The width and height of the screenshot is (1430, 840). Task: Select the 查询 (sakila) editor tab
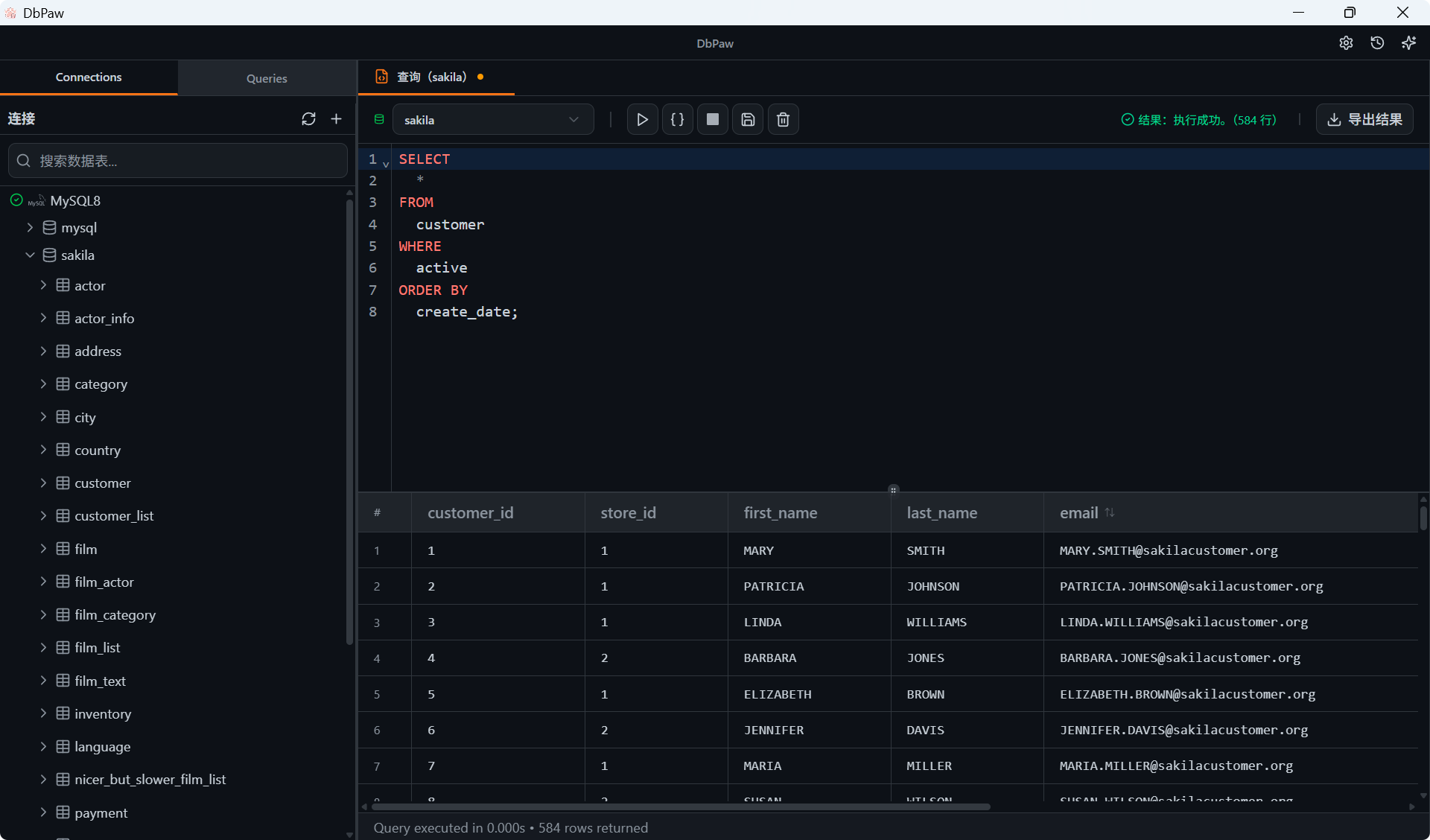pyautogui.click(x=432, y=77)
